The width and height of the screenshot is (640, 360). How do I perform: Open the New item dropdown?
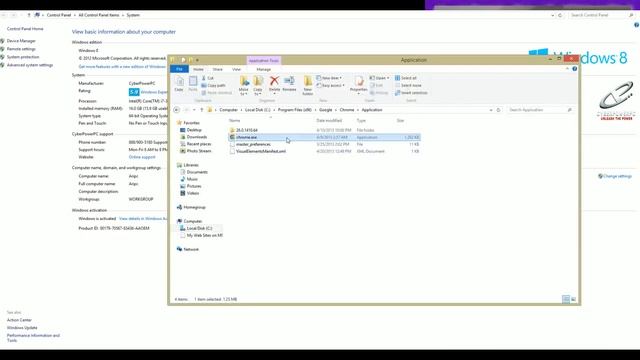329,78
